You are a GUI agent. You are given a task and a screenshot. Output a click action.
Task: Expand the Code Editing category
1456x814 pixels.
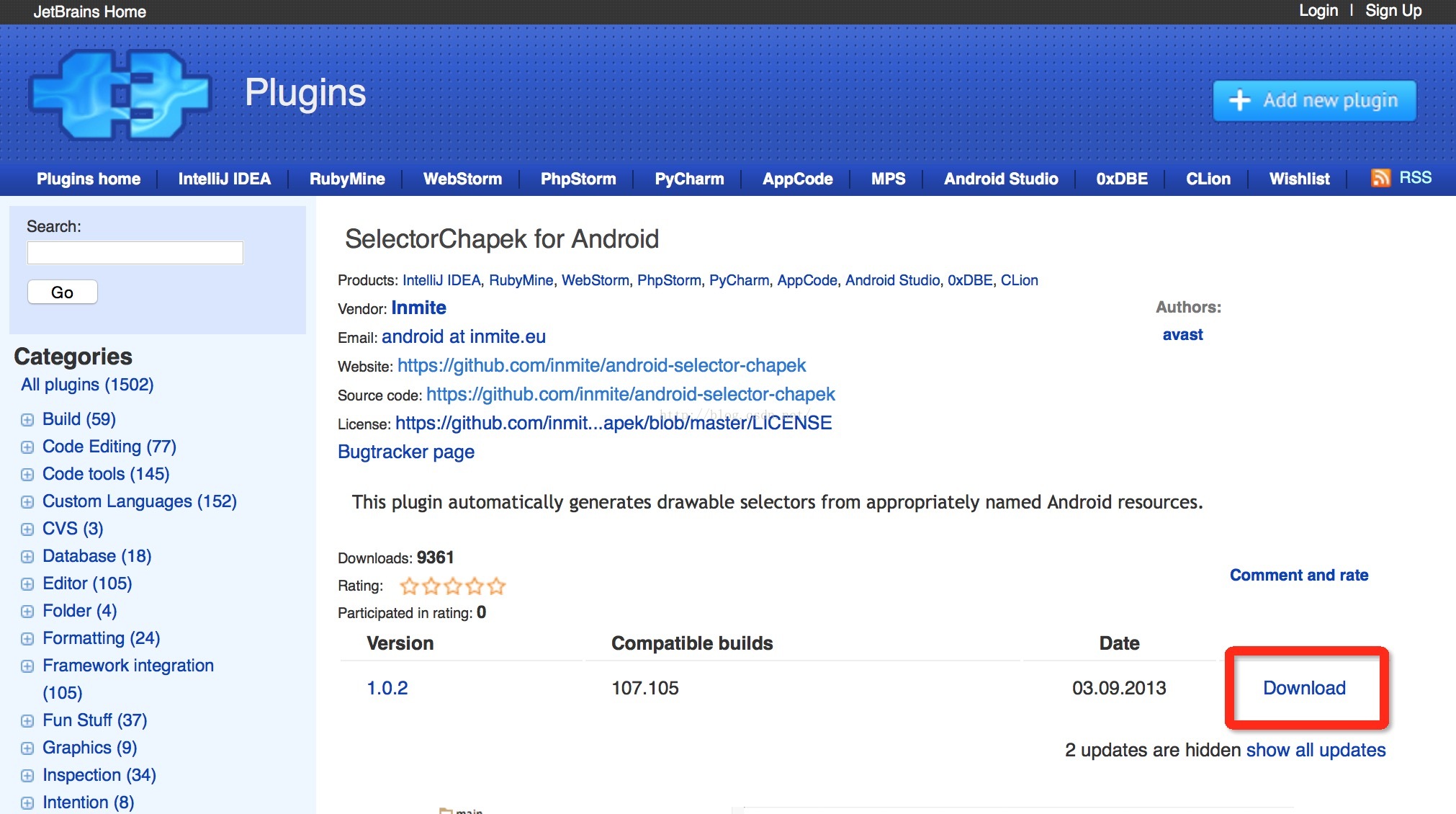[27, 447]
